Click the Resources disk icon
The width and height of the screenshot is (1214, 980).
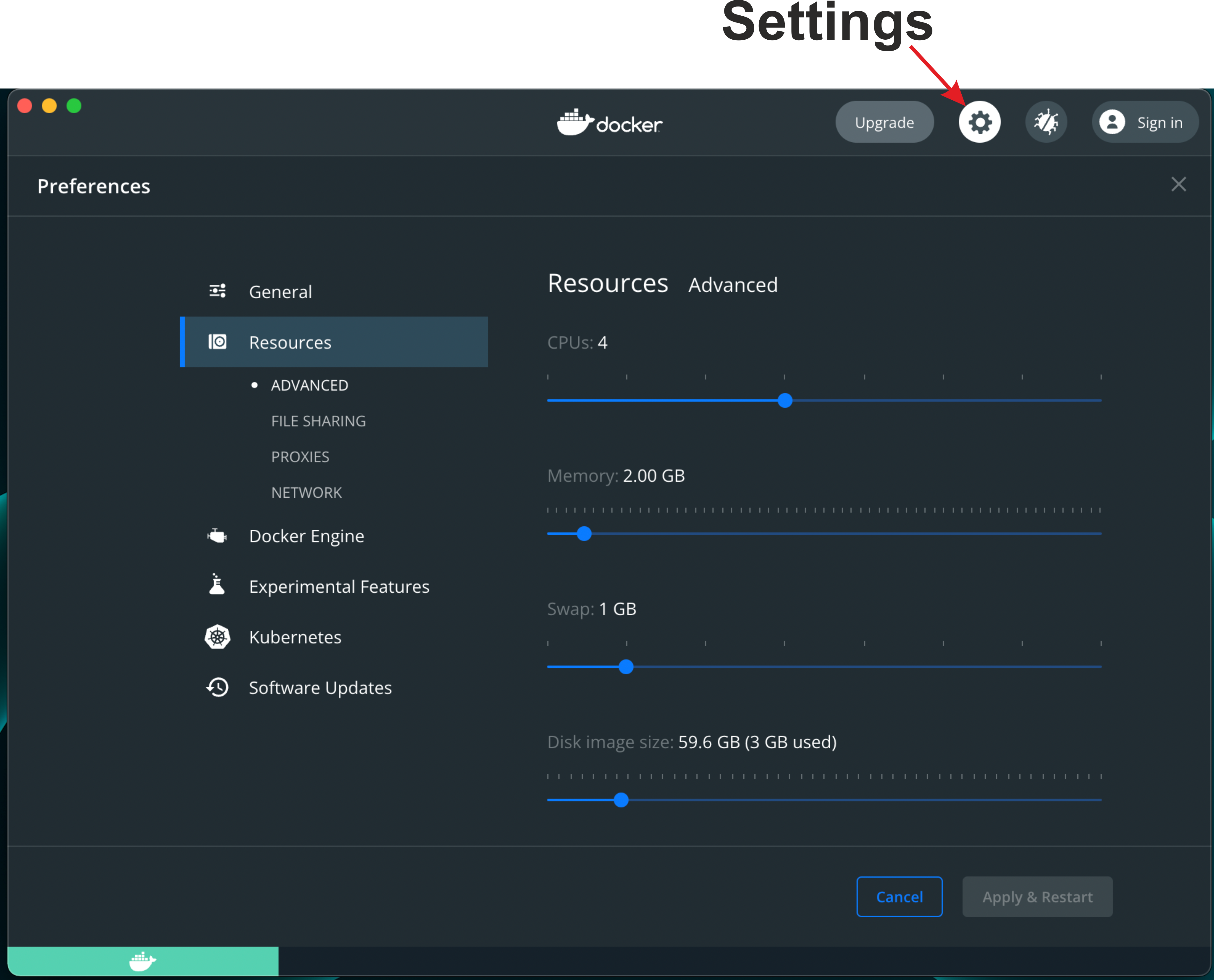point(217,341)
